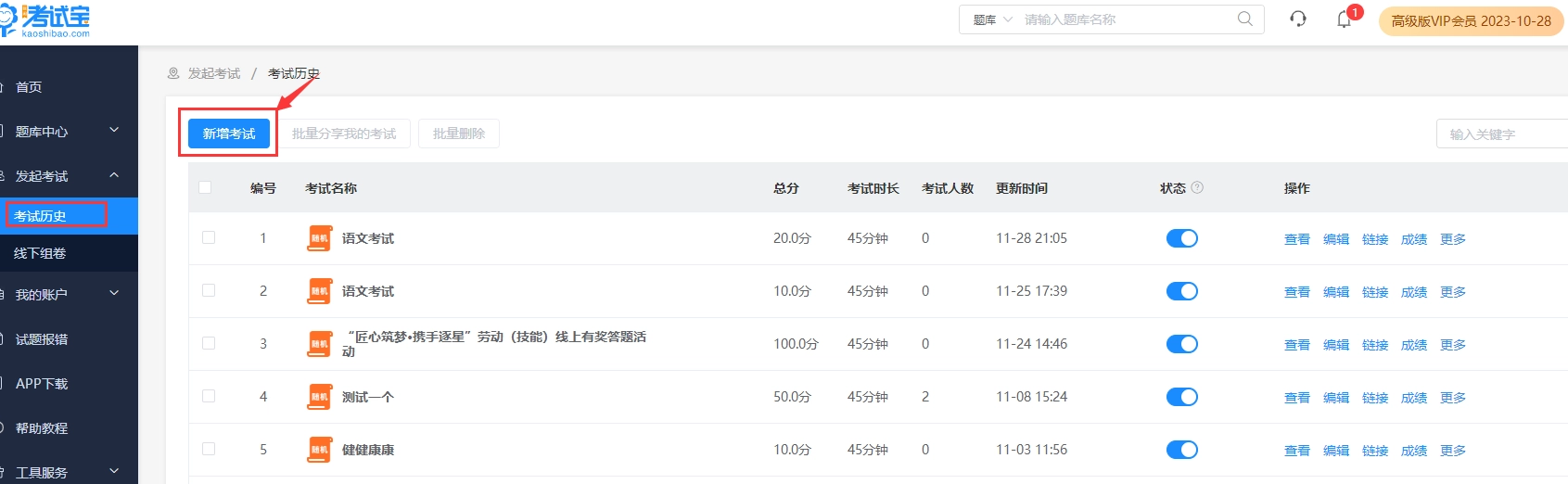
Task: Click the search magnifier icon
Action: [1244, 19]
